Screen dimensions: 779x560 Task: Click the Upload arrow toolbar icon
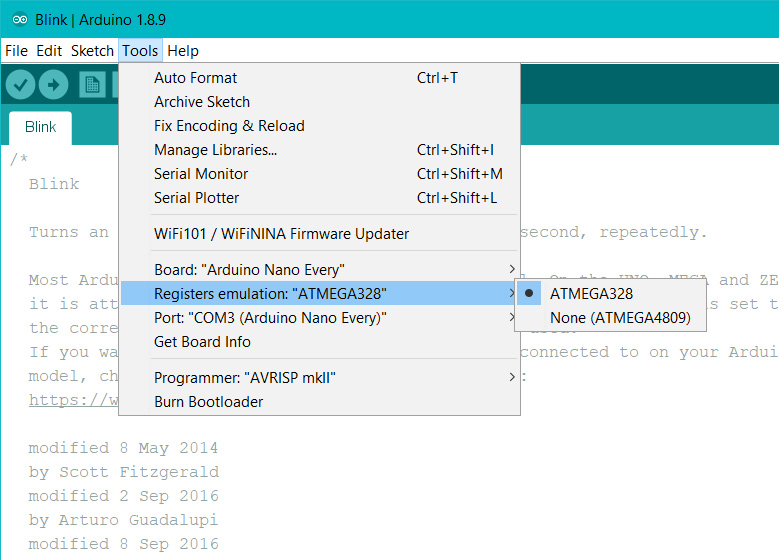54,84
